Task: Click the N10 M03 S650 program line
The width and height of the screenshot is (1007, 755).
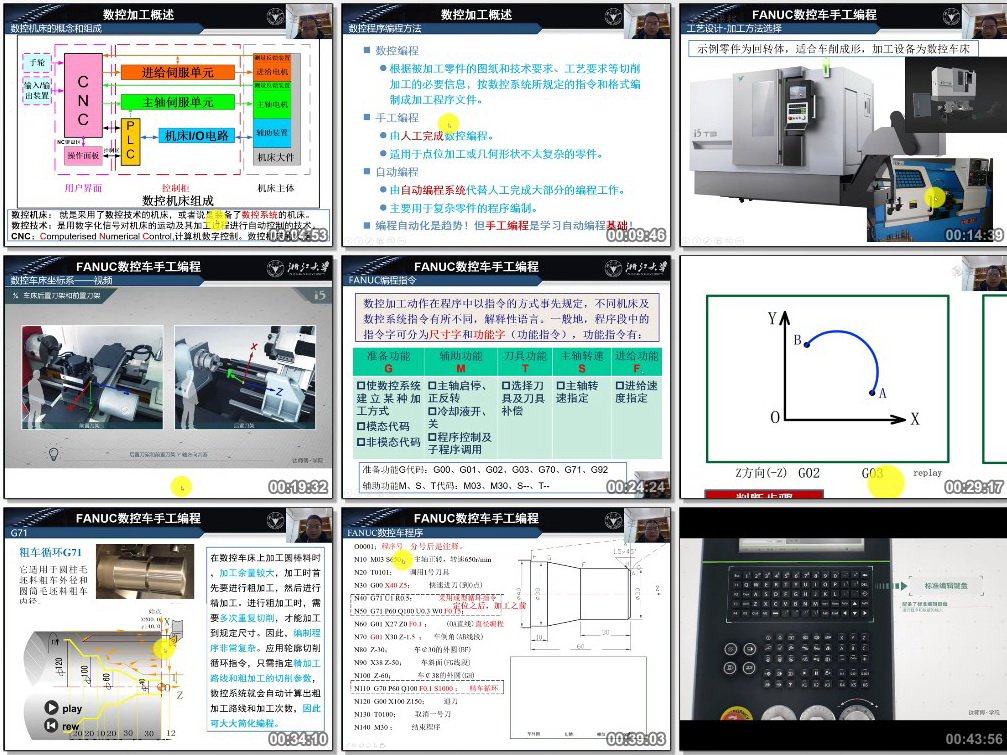Action: tap(423, 559)
